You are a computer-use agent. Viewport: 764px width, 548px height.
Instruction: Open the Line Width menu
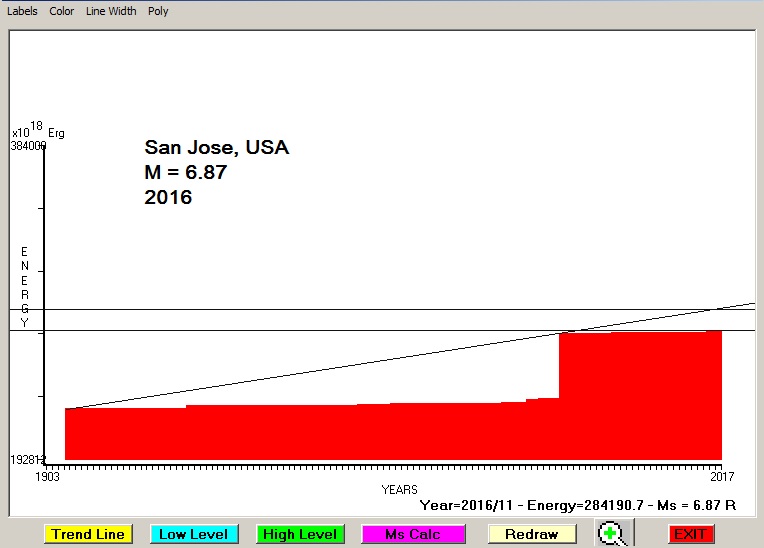pos(111,11)
